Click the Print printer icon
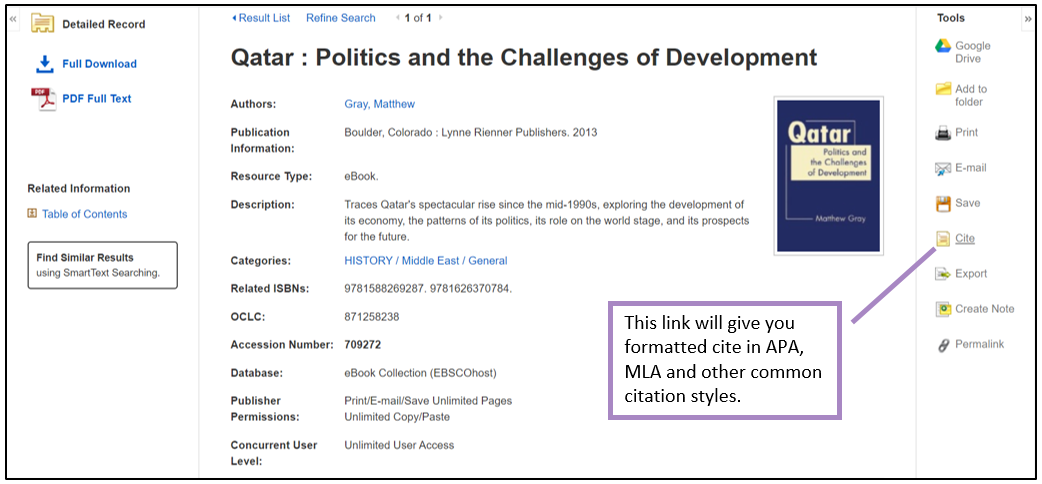Screen dimensions: 1042x484 (x=942, y=133)
